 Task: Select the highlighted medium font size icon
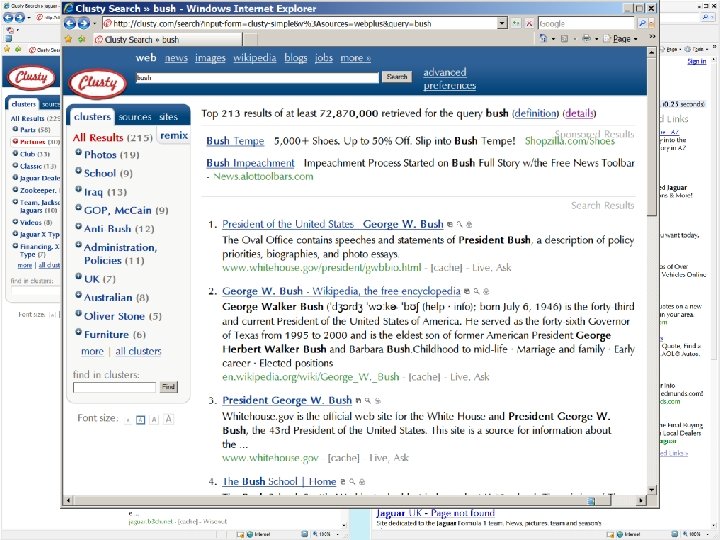click(141, 420)
